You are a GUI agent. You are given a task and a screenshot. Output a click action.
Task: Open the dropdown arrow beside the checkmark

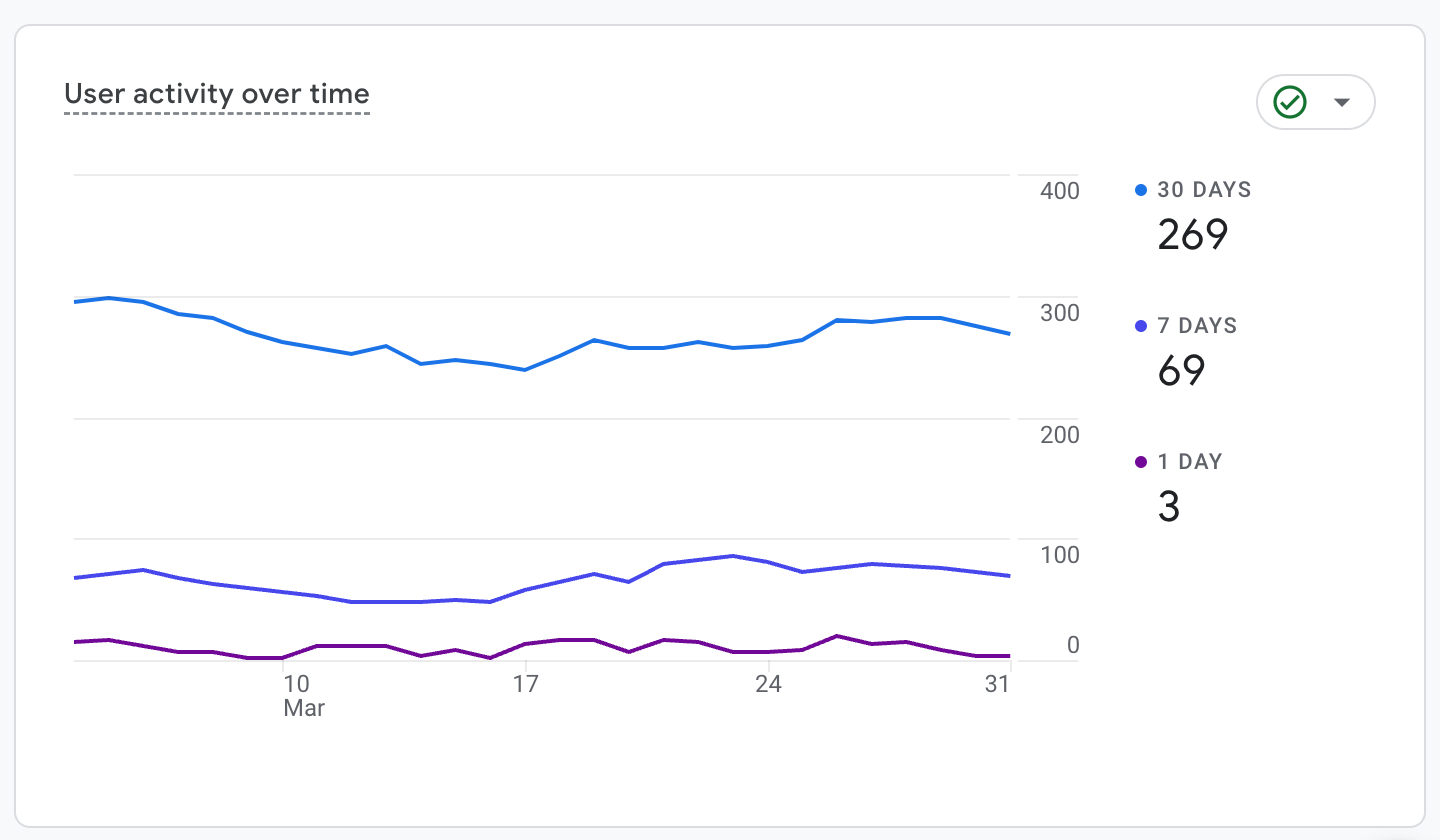(x=1342, y=102)
